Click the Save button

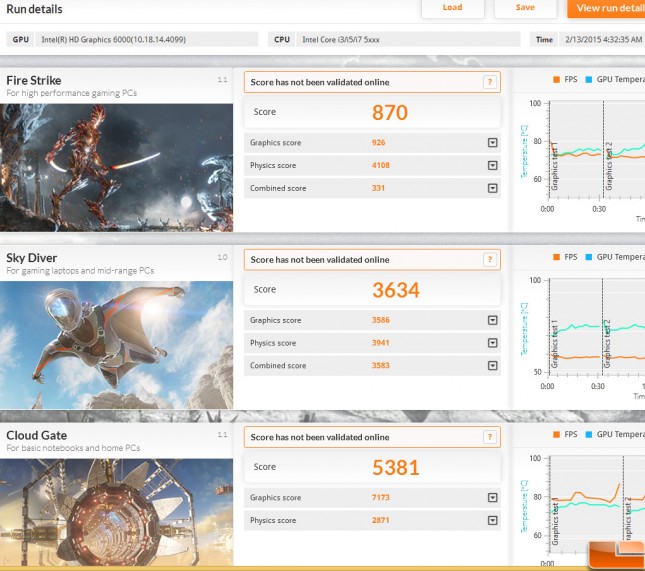click(525, 8)
